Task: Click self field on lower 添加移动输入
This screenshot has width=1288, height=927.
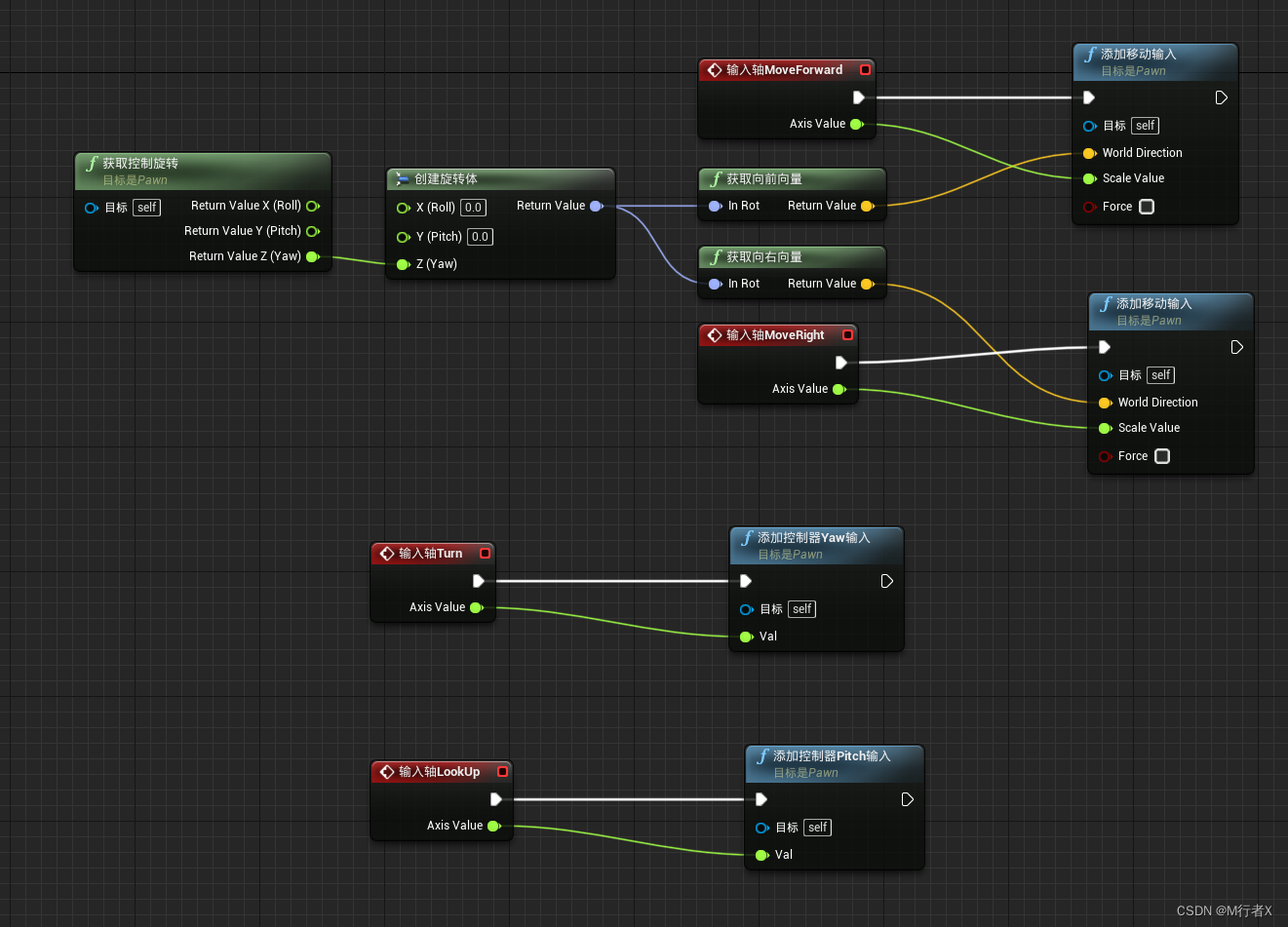Action: click(1161, 375)
